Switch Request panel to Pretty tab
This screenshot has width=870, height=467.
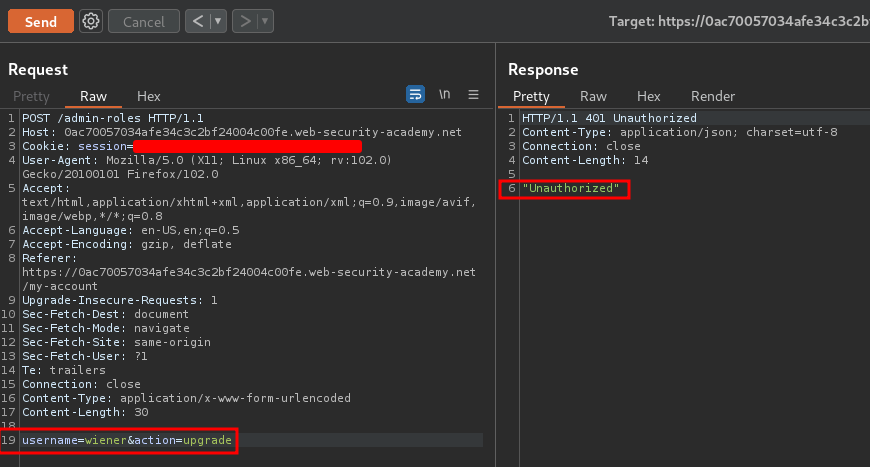pyautogui.click(x=31, y=96)
